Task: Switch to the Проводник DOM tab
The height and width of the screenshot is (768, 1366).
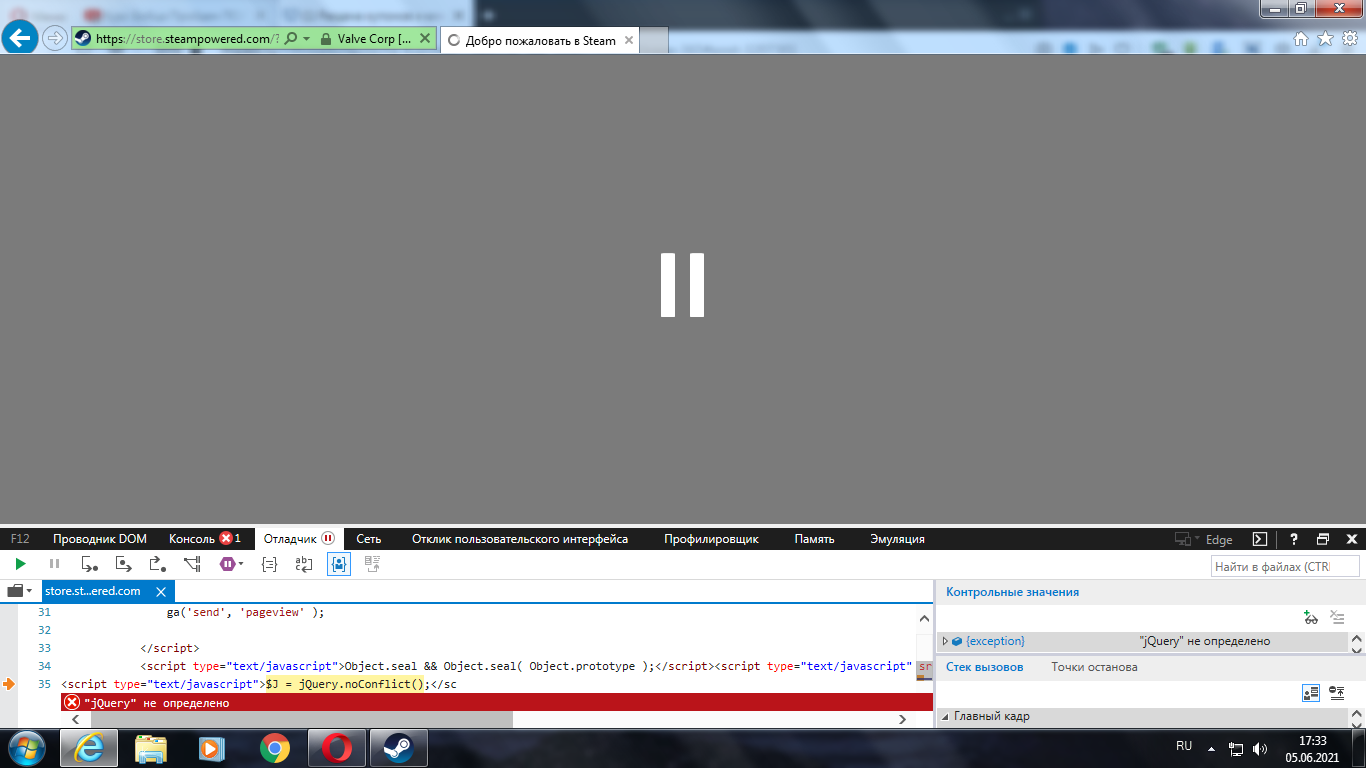Action: pos(100,539)
